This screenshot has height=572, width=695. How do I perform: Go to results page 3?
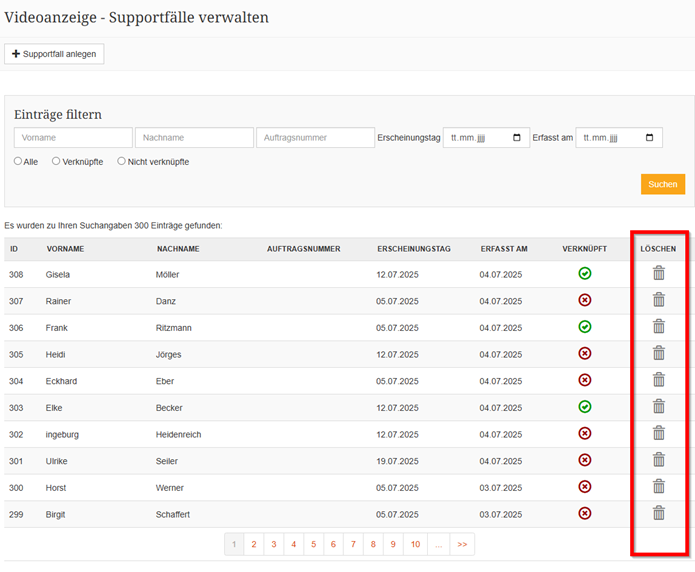(x=274, y=544)
